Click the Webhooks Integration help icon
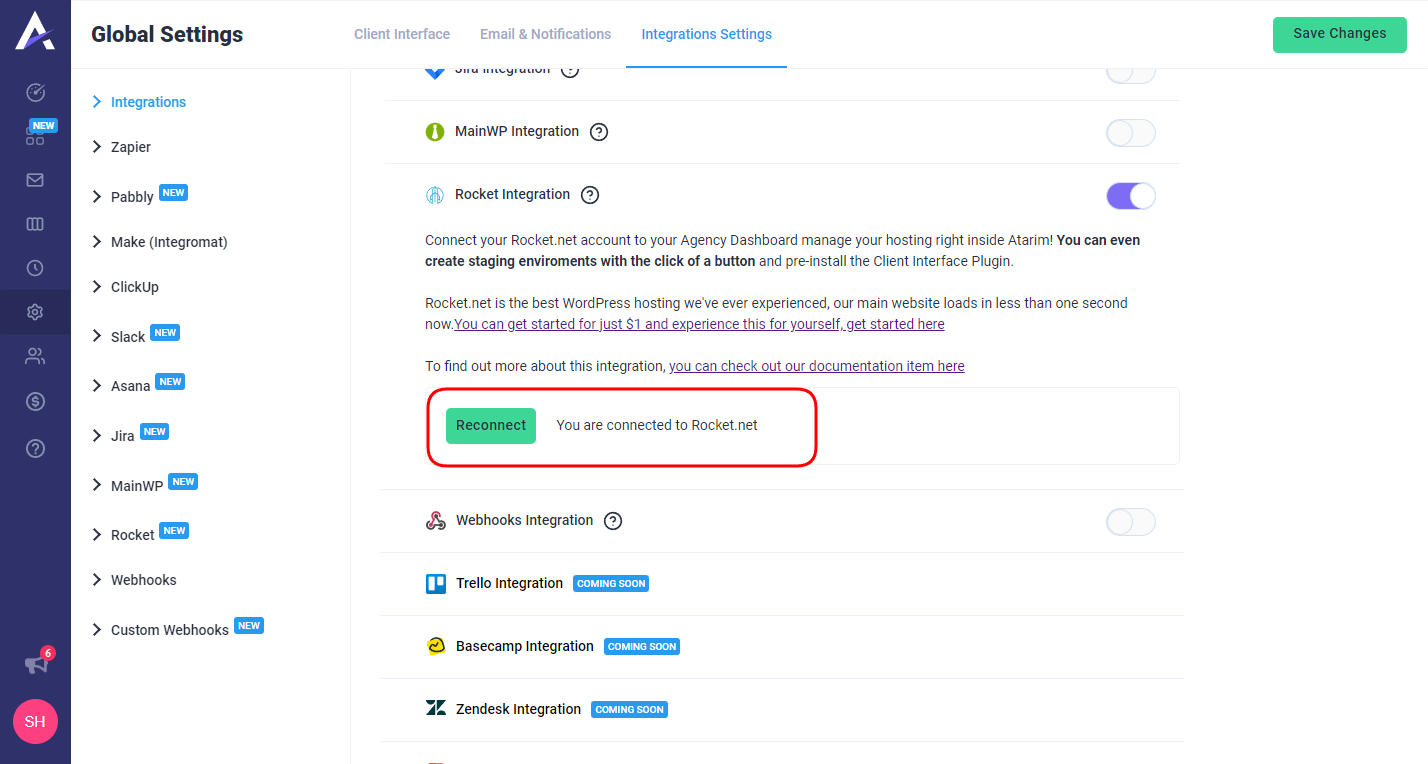Screen dimensions: 1428x764 pyautogui.click(x=613, y=521)
